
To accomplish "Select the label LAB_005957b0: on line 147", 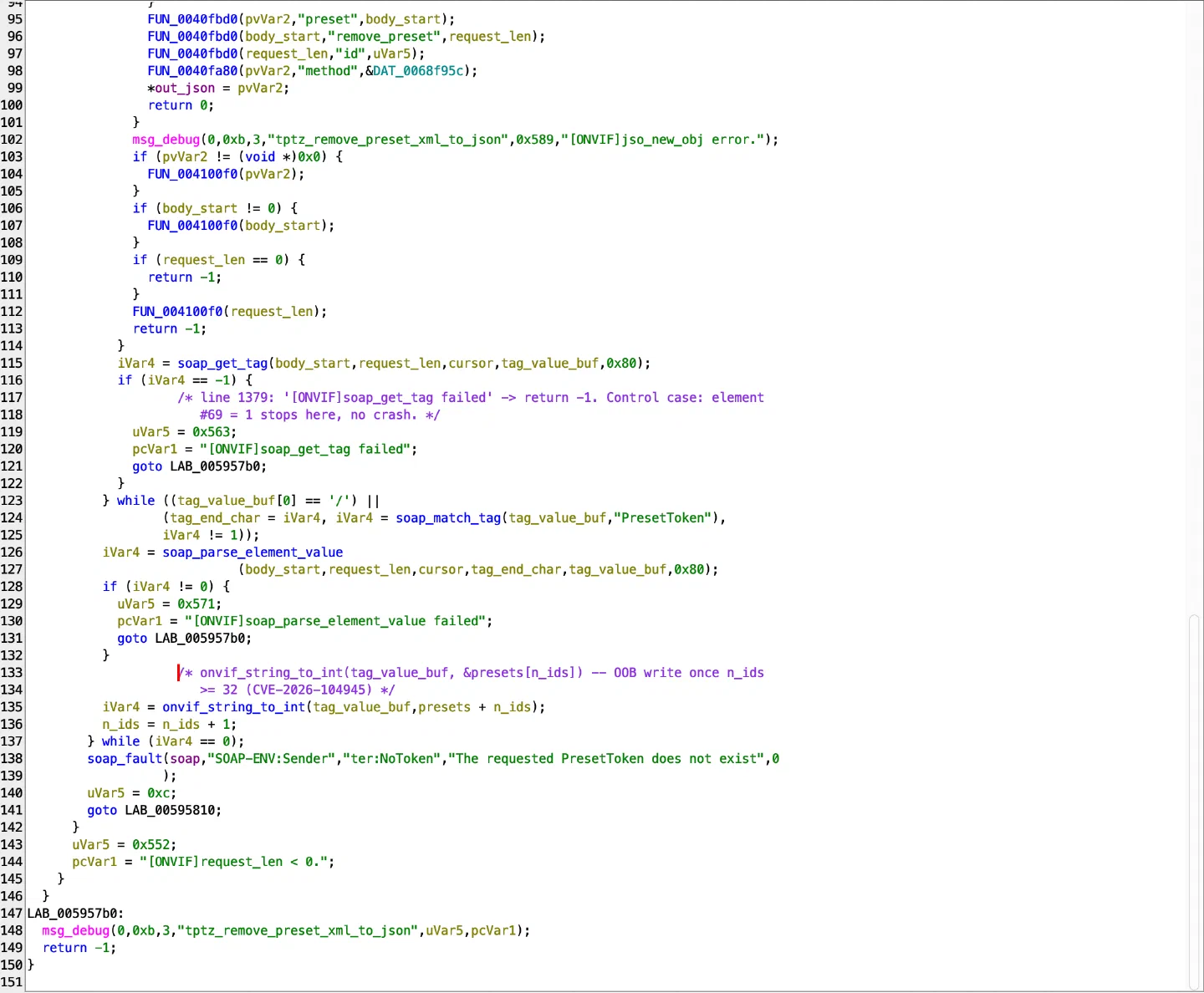I will (x=75, y=913).
